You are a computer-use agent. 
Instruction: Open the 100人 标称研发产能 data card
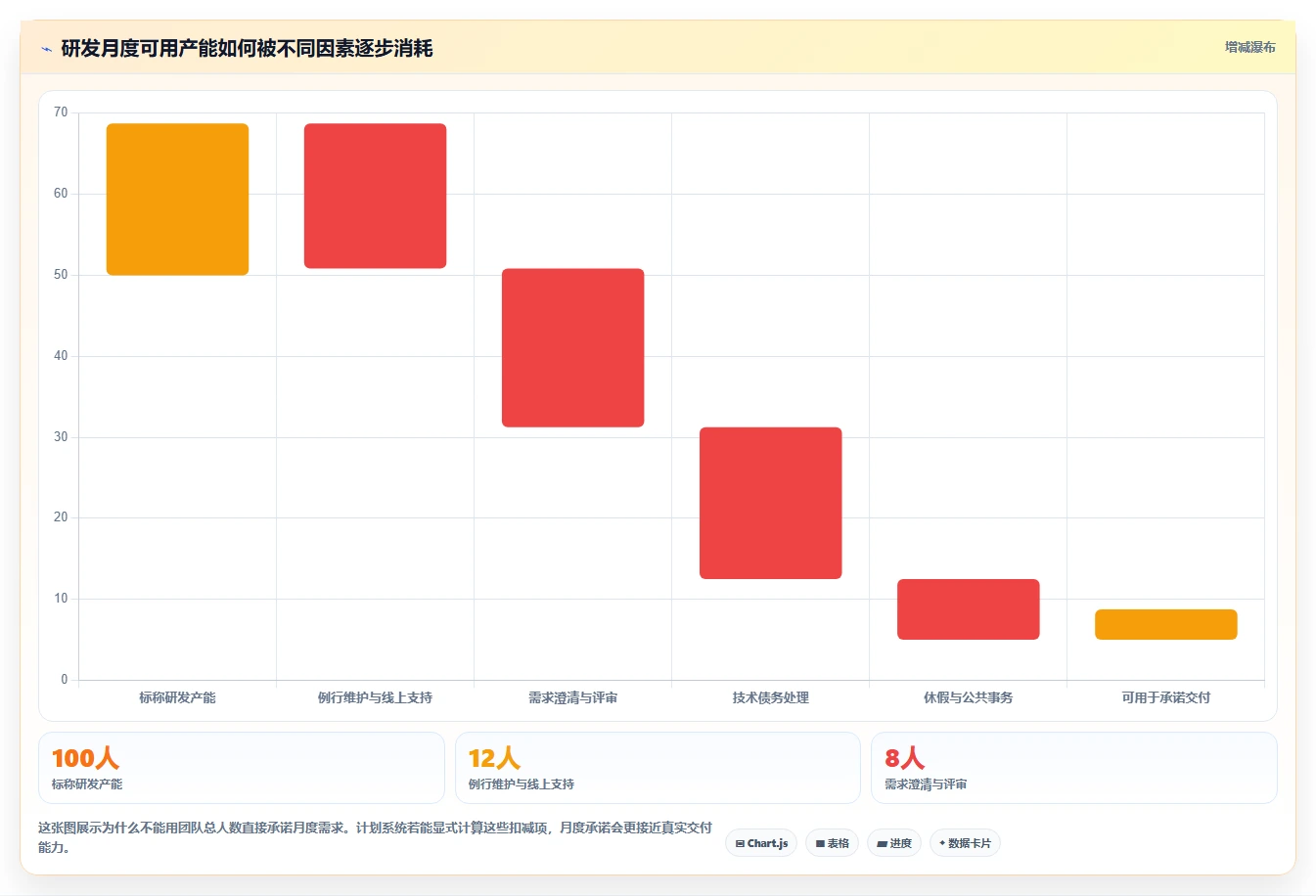(x=241, y=768)
